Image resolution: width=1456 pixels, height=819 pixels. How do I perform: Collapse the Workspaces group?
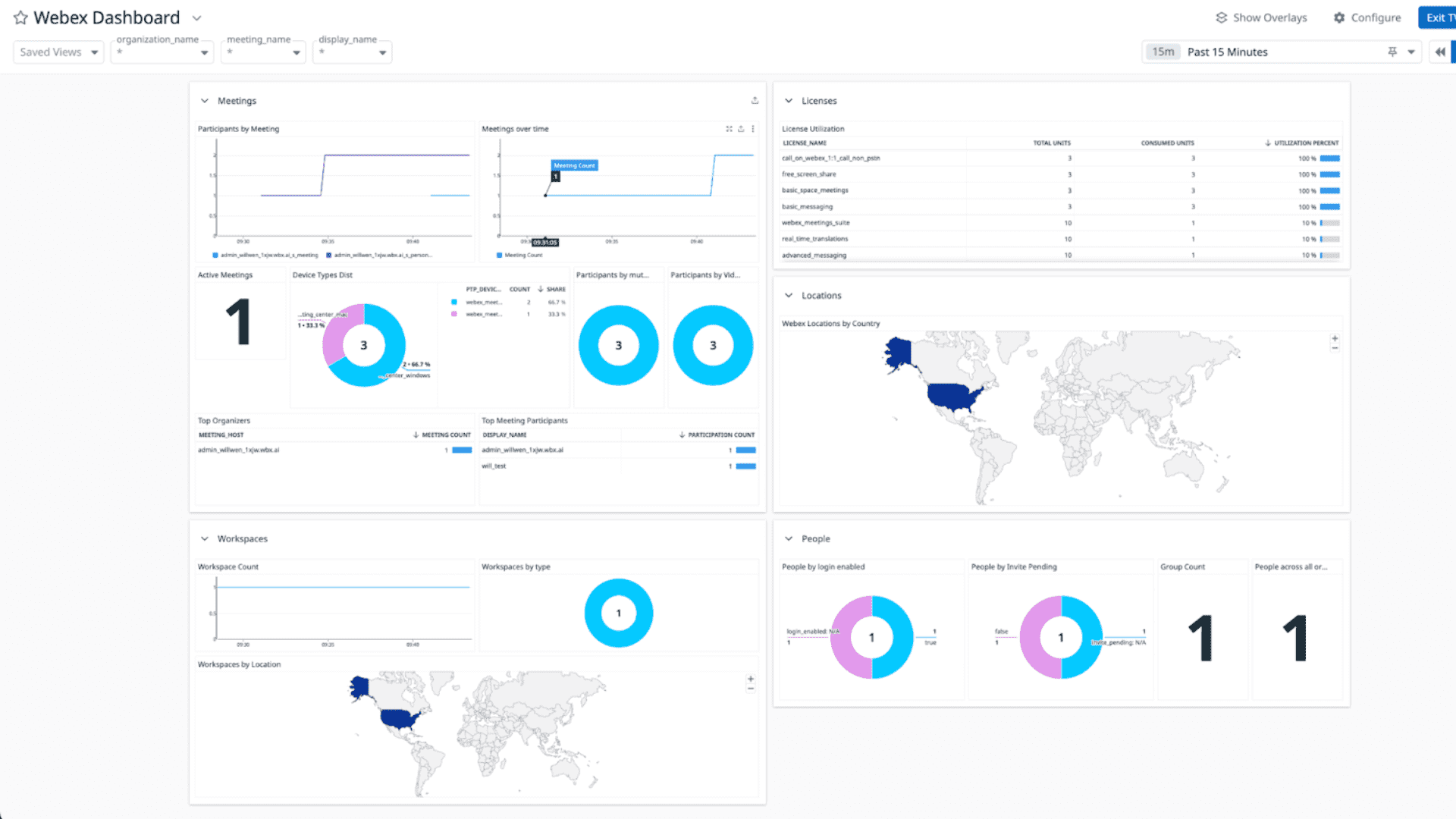[x=204, y=539]
